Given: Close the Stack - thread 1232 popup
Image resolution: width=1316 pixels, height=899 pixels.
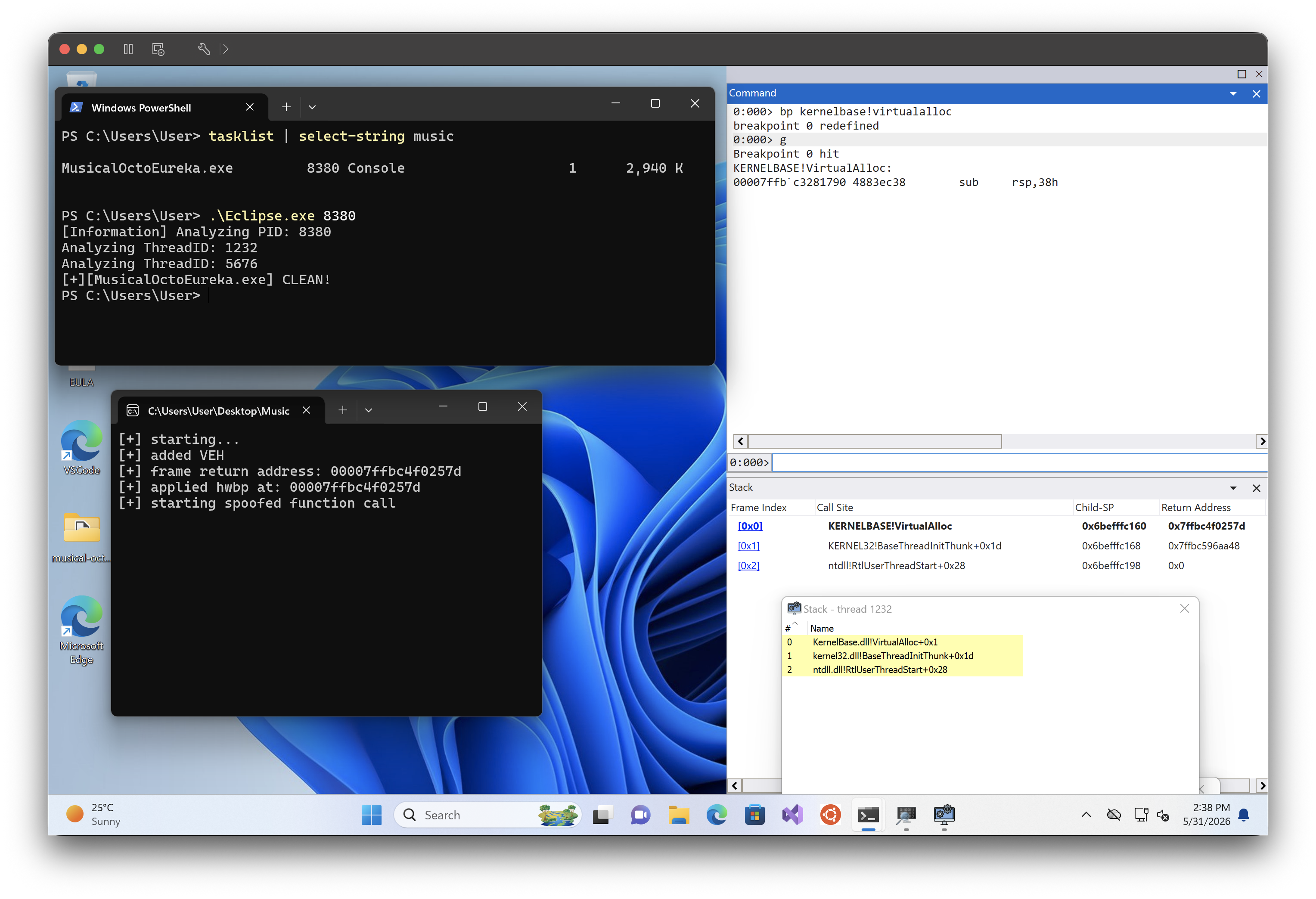Looking at the screenshot, I should pos(1184,608).
